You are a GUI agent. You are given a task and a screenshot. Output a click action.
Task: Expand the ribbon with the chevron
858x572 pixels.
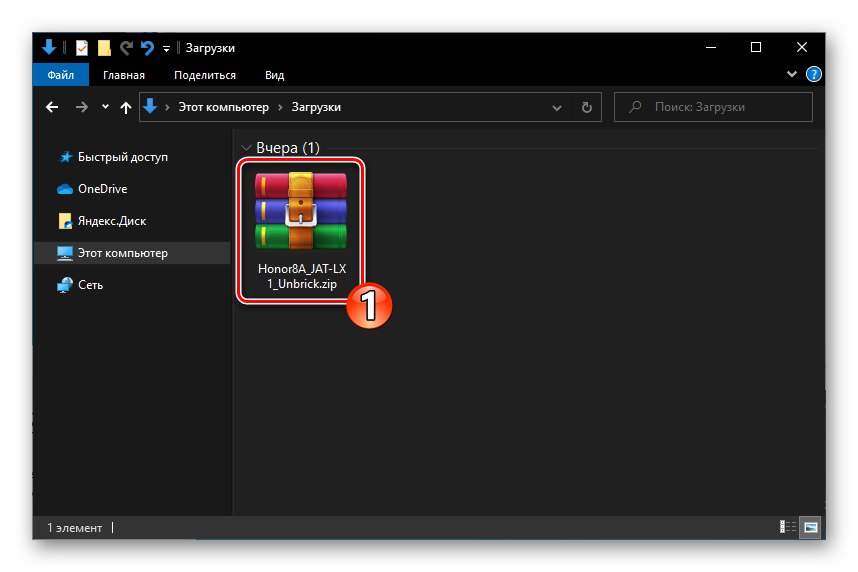(x=791, y=74)
